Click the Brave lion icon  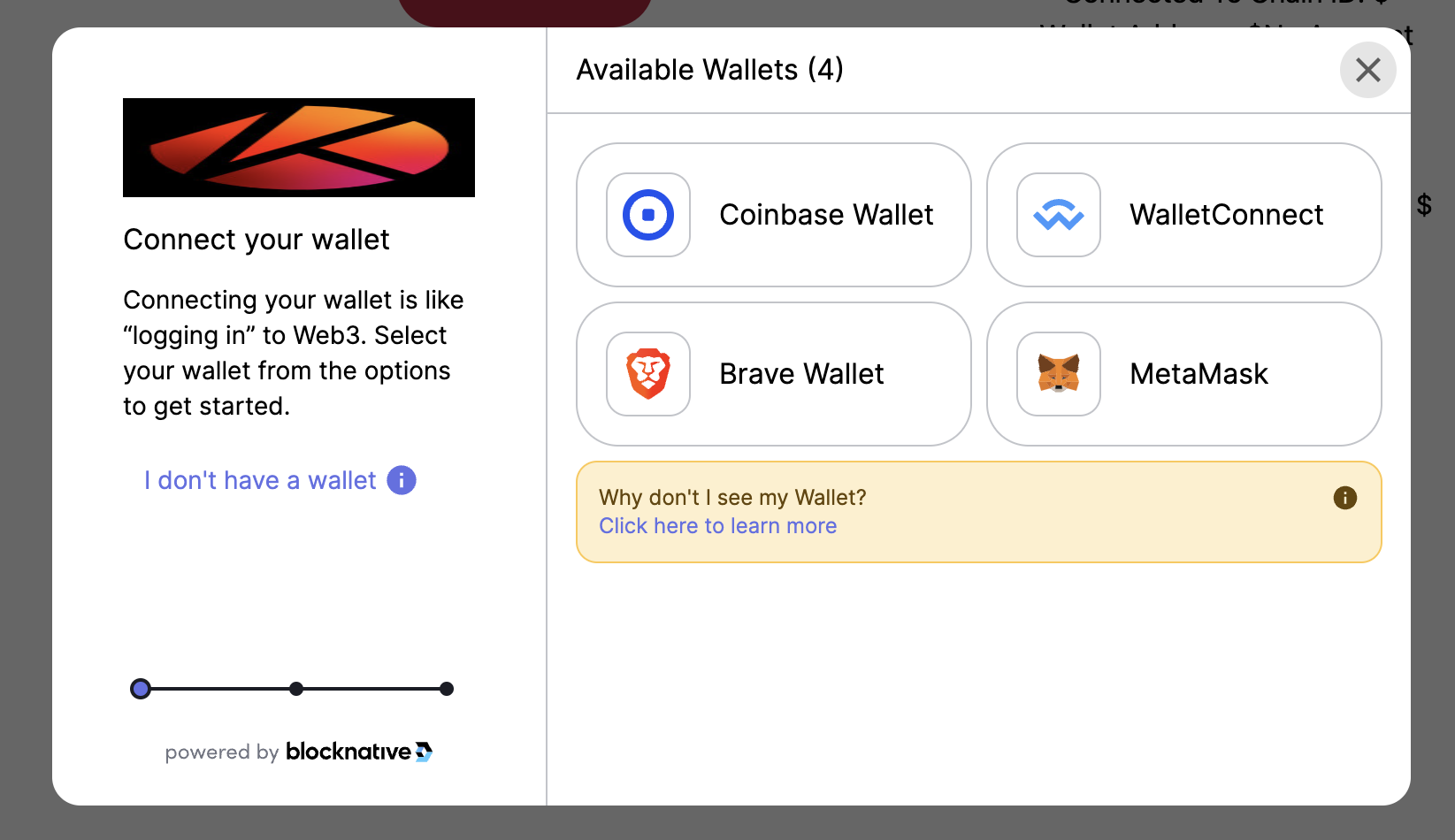tap(648, 373)
